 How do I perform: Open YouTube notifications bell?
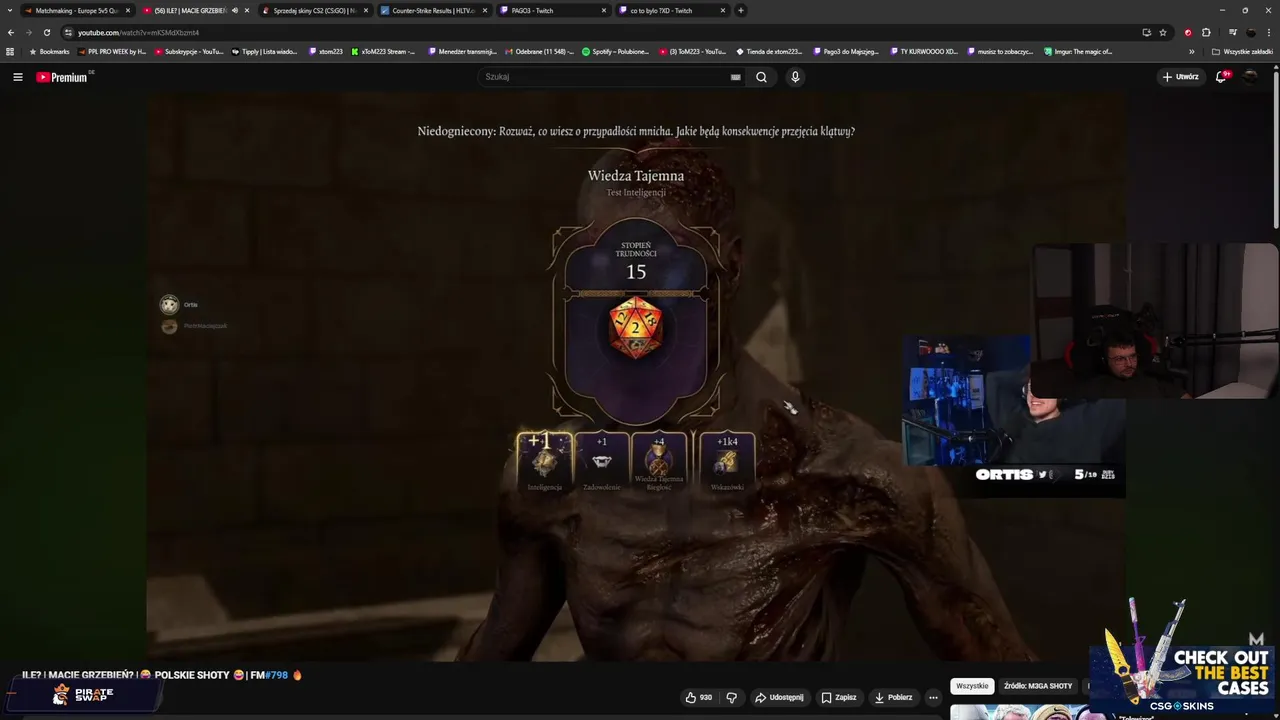1222,77
